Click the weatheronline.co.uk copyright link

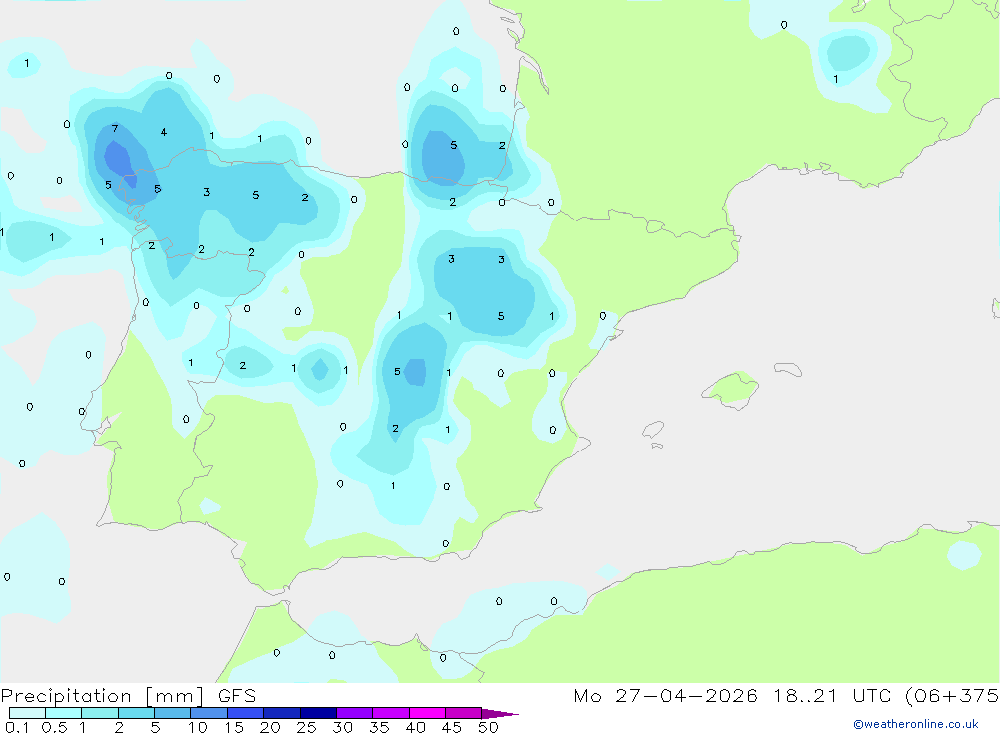point(916,724)
